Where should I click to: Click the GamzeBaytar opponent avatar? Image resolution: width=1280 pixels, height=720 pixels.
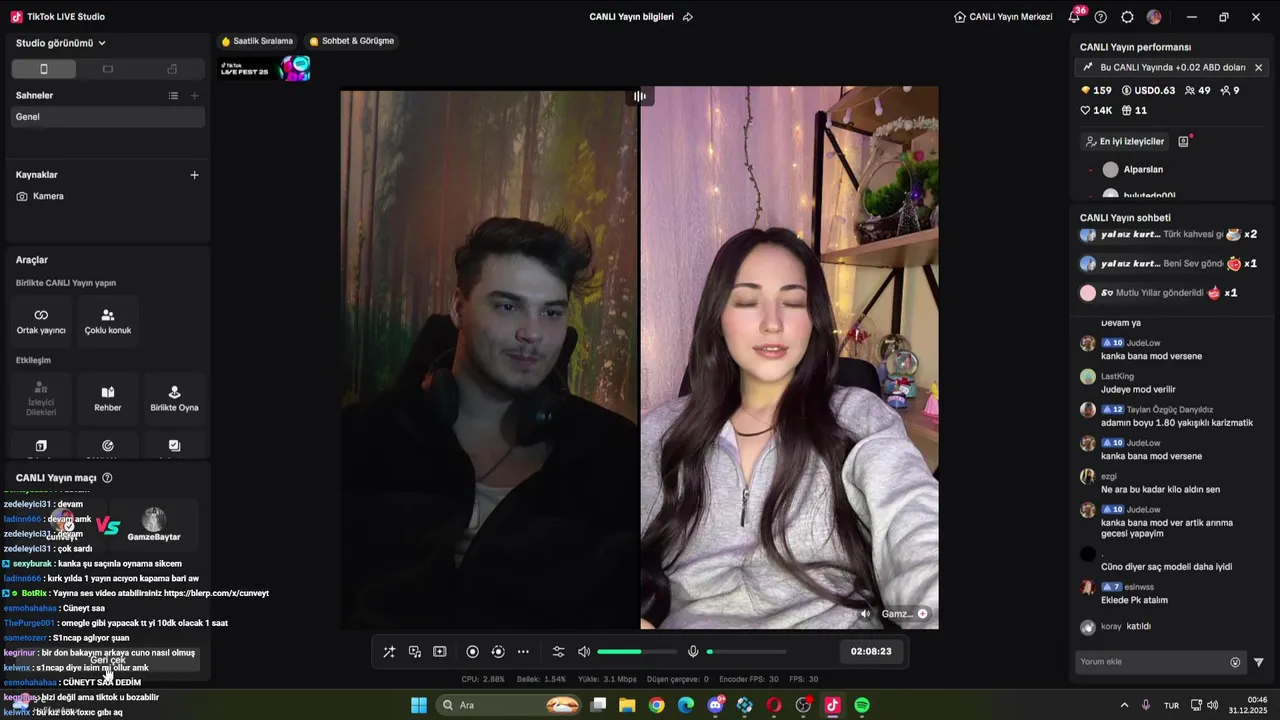click(x=153, y=519)
